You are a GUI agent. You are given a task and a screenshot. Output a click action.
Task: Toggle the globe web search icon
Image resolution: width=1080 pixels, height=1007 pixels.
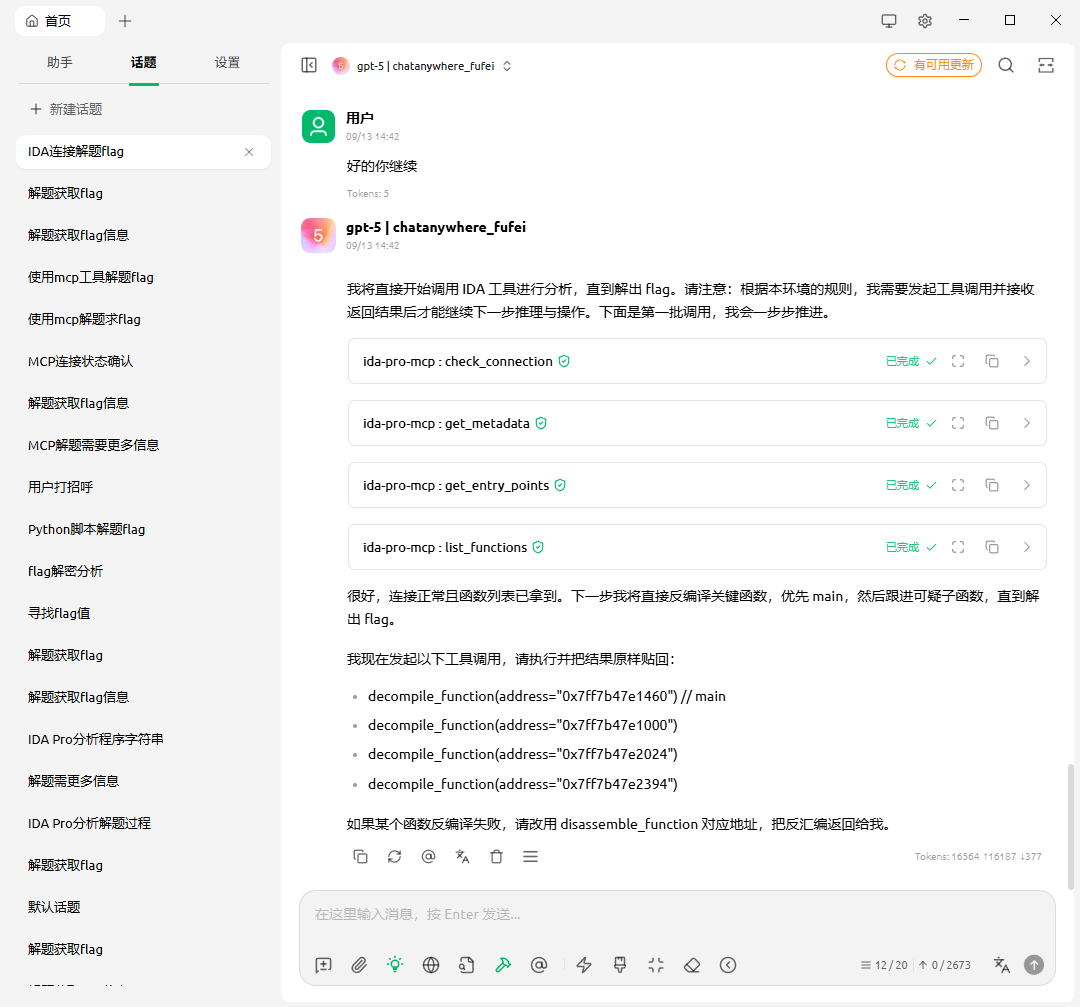click(x=431, y=965)
